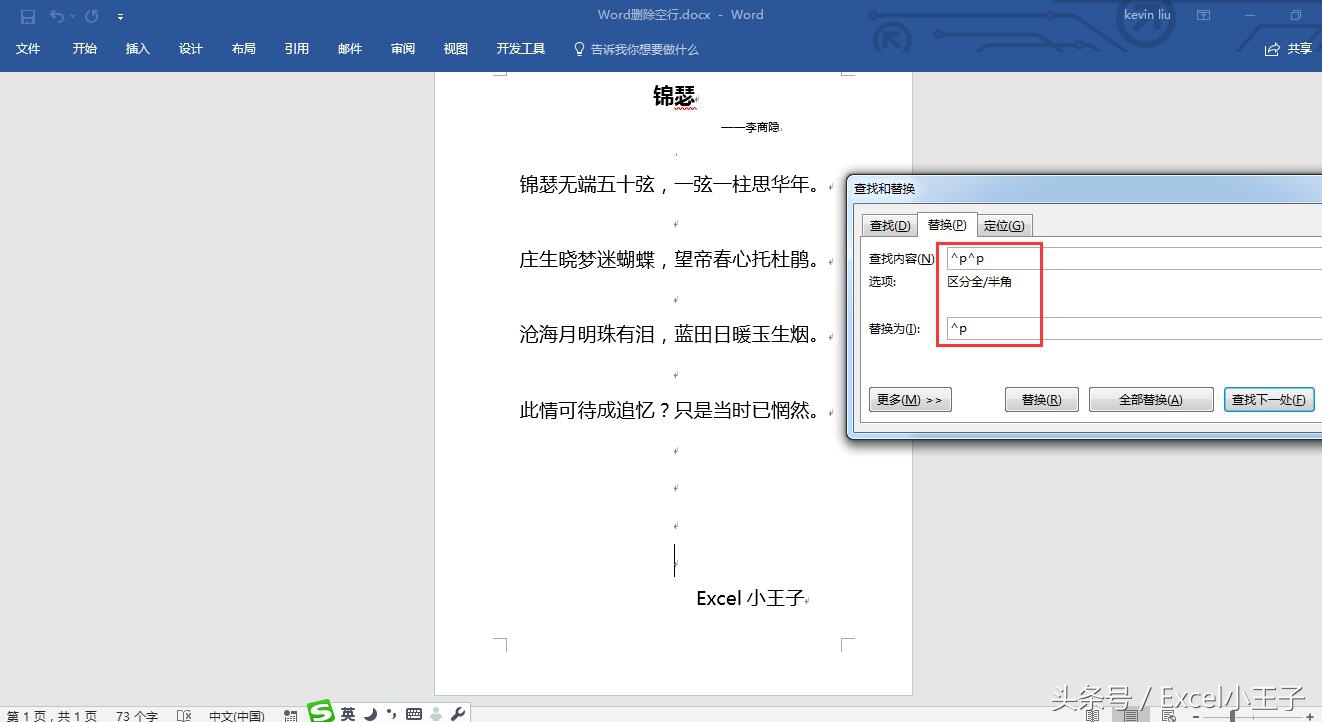
Task: Select the Print Layout view icon
Action: [1131, 716]
